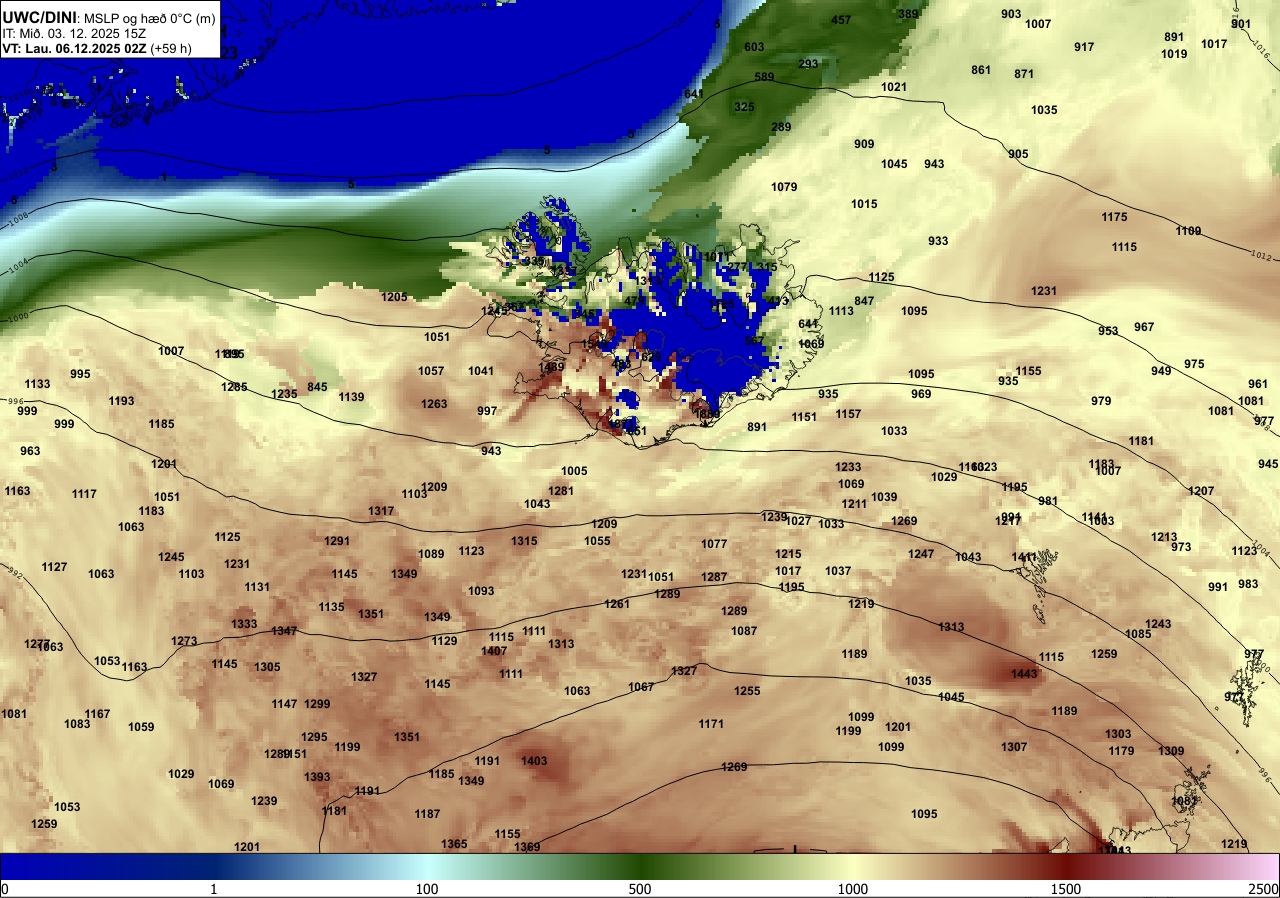Select the 1403 height value
The width and height of the screenshot is (1280, 898).
tap(534, 761)
